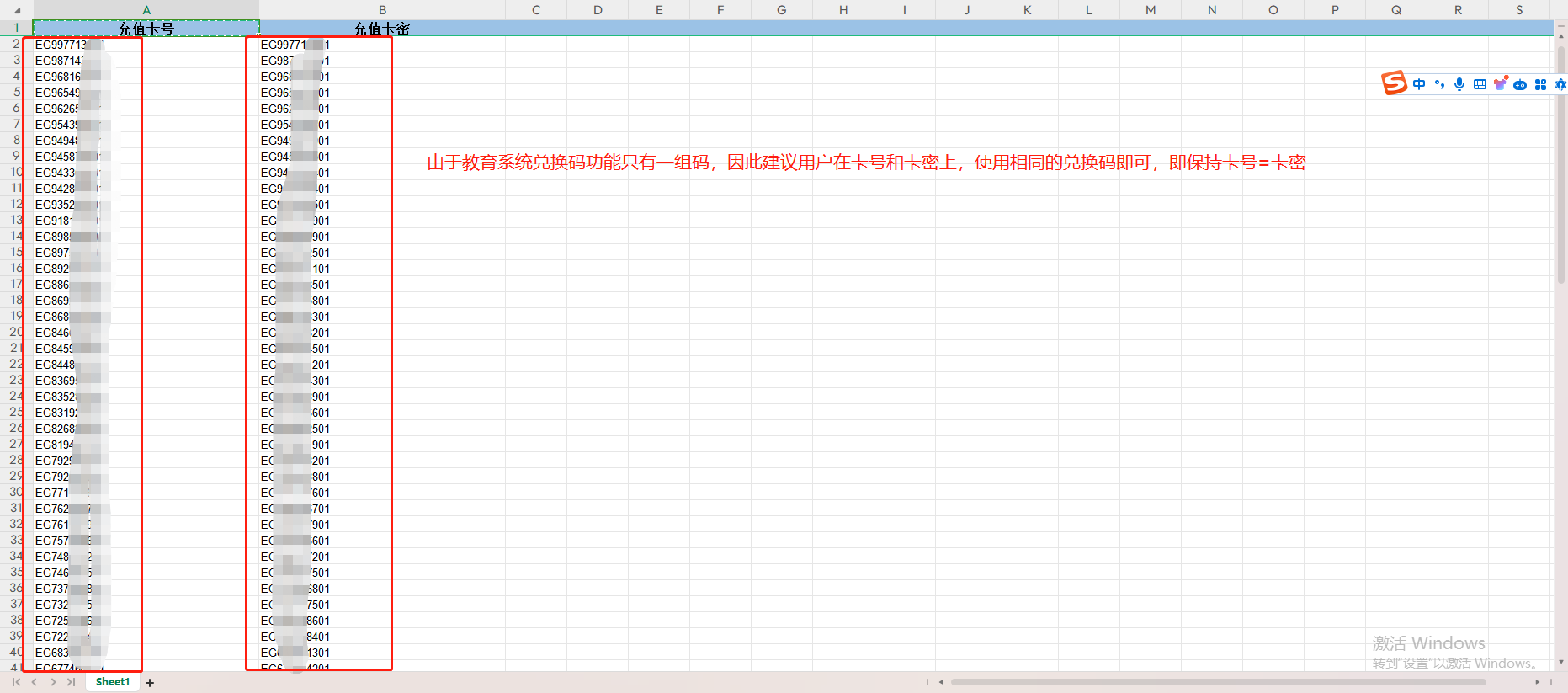Select column A header
This screenshot has height=693, width=1568.
146,10
